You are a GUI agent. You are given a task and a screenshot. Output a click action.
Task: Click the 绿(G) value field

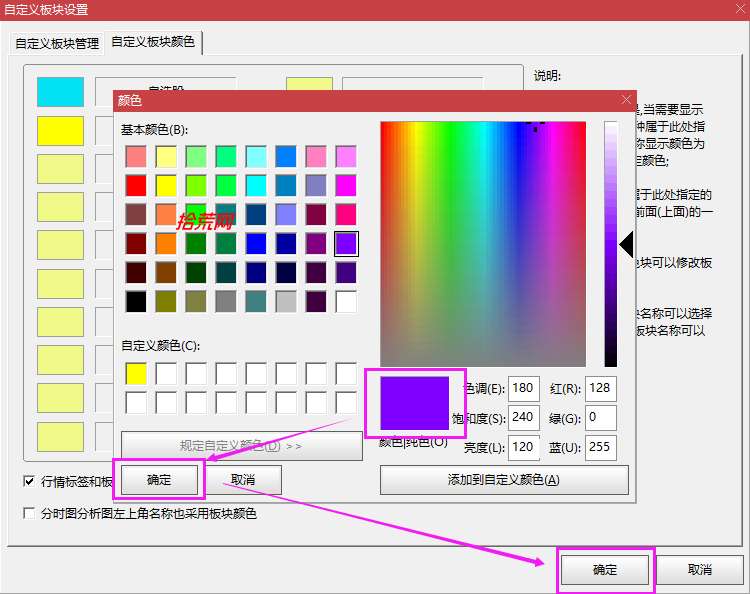(601, 418)
